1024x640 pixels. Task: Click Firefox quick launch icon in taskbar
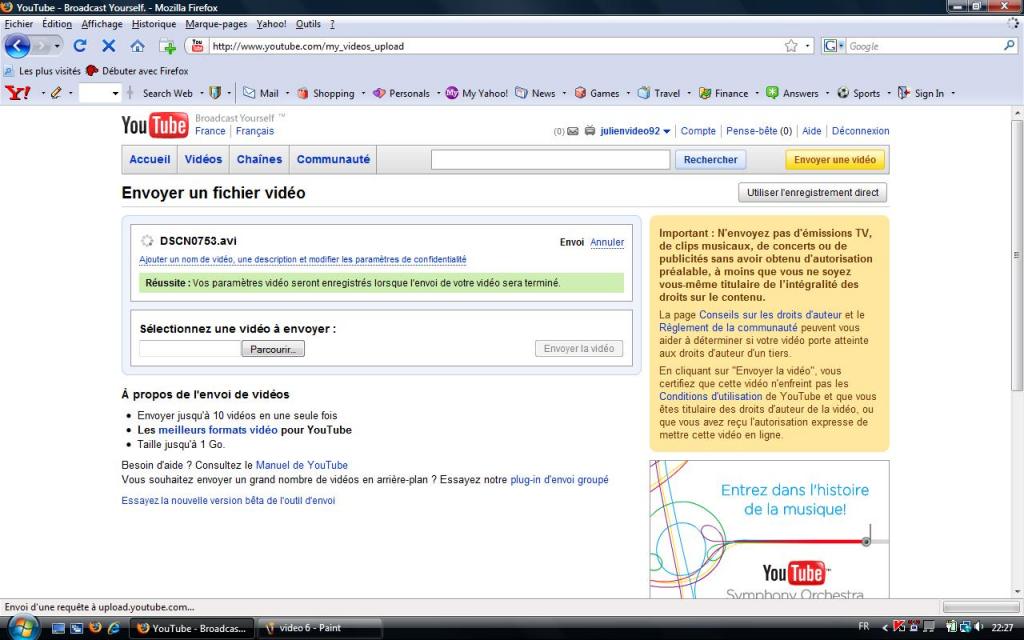[95, 628]
